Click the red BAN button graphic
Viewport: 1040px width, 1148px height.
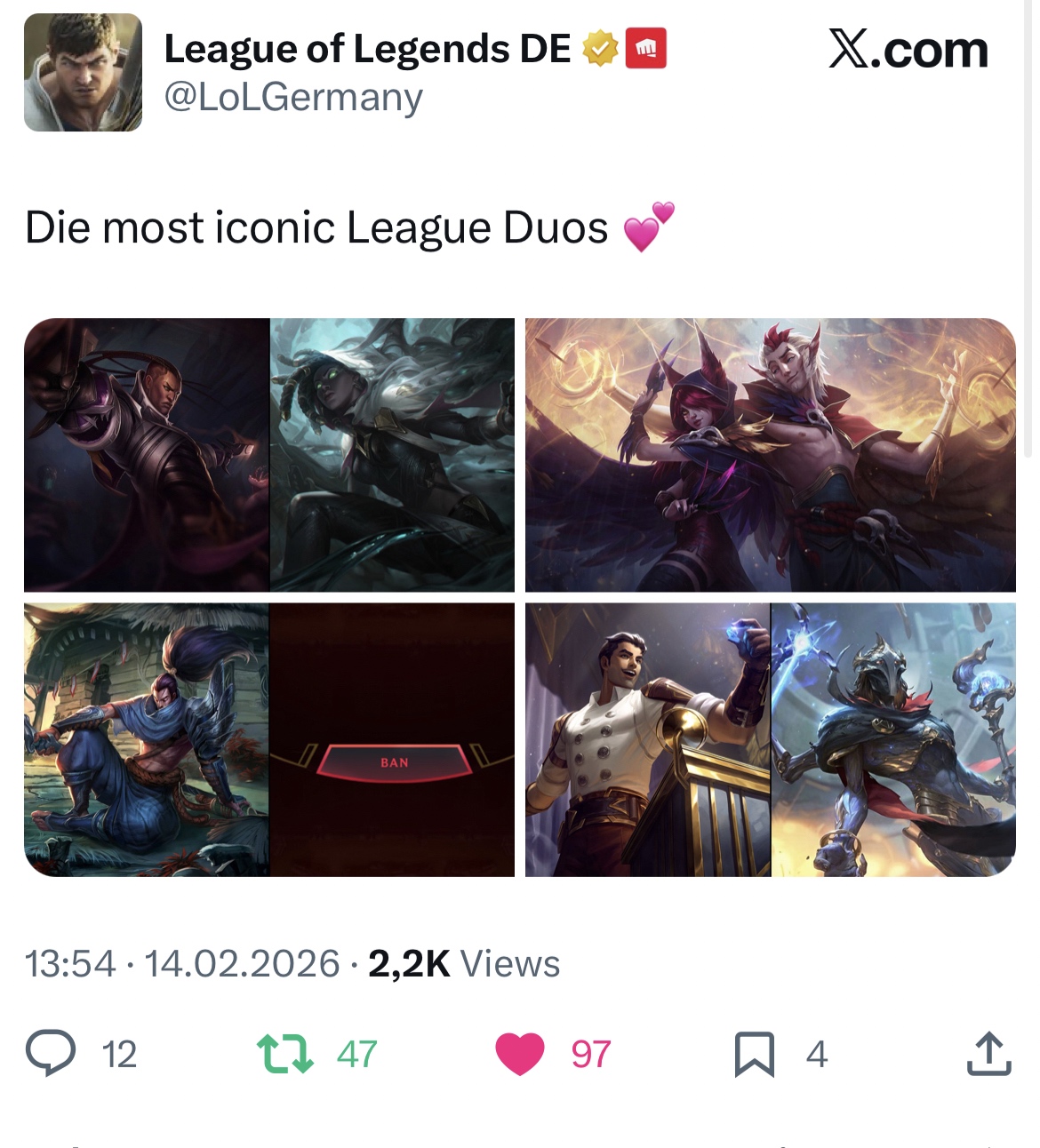[x=394, y=762]
